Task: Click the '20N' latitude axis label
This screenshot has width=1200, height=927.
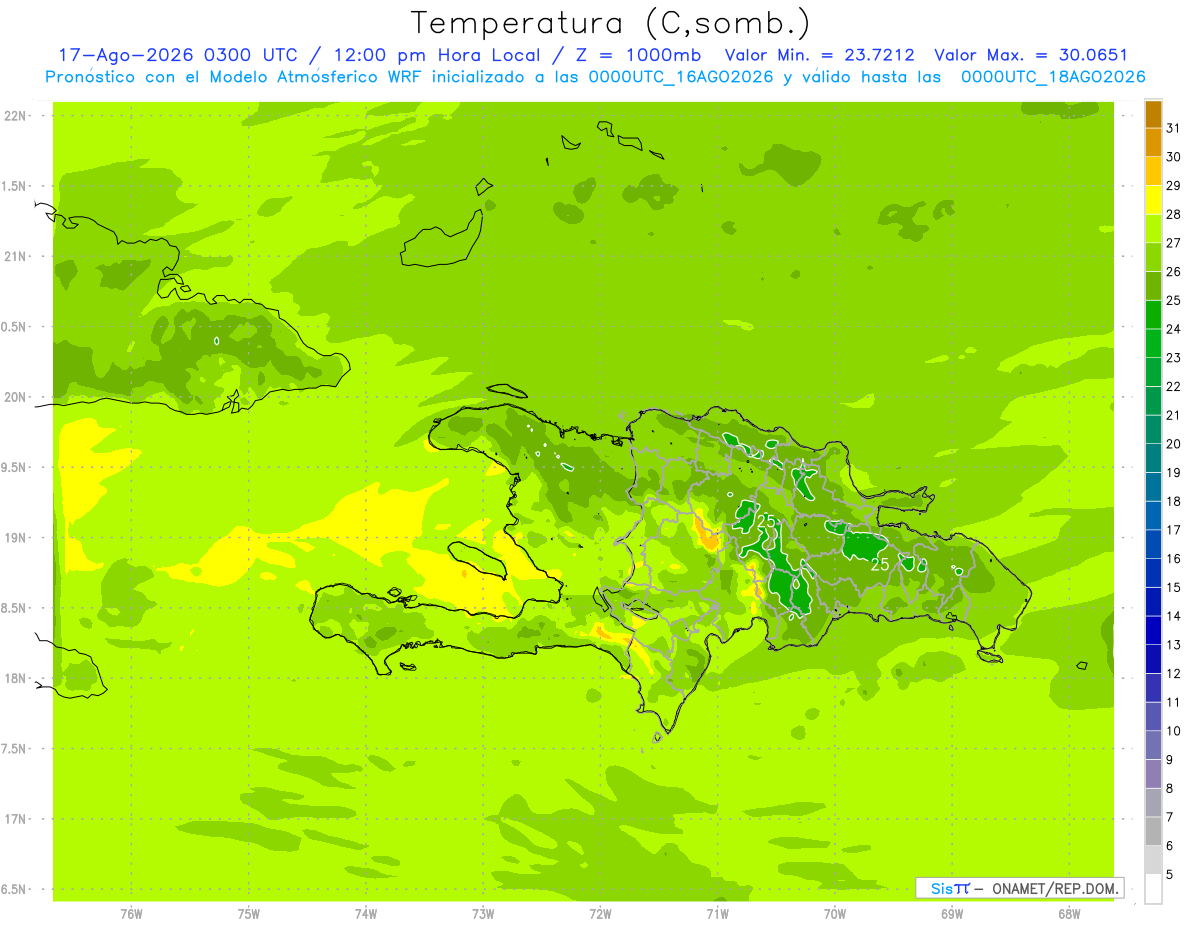Action: pyautogui.click(x=16, y=397)
